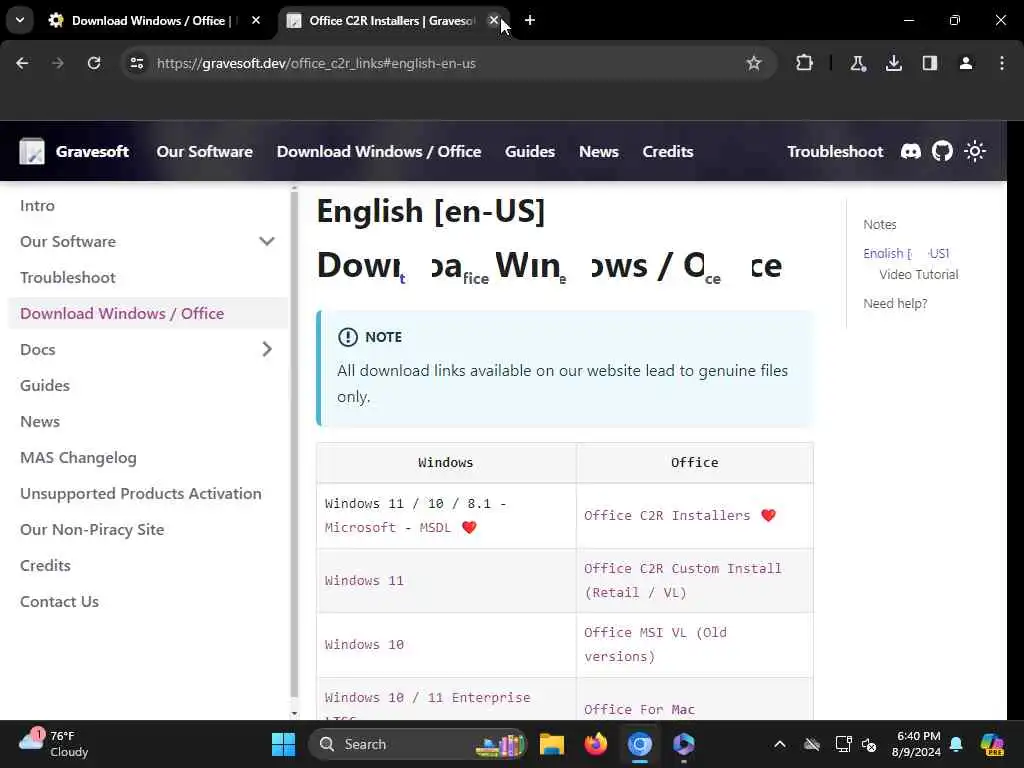The image size is (1024, 768).
Task: Open the GitHub repository icon
Action: click(942, 152)
